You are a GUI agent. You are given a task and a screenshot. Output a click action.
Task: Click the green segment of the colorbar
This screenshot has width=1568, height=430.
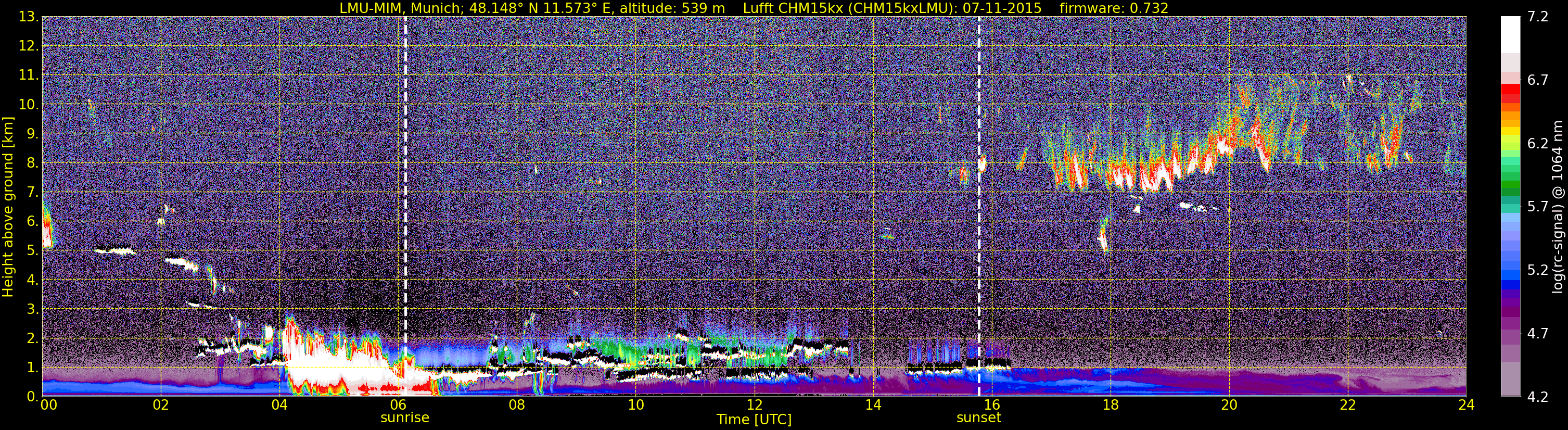click(x=1510, y=184)
